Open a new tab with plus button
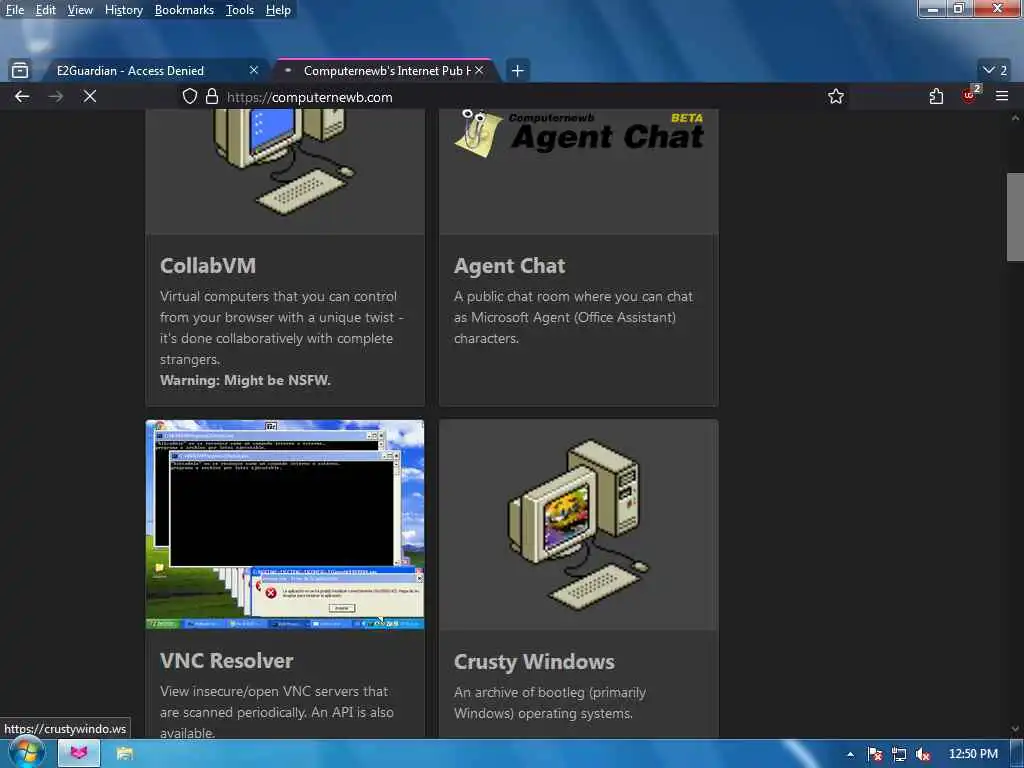 517,71
